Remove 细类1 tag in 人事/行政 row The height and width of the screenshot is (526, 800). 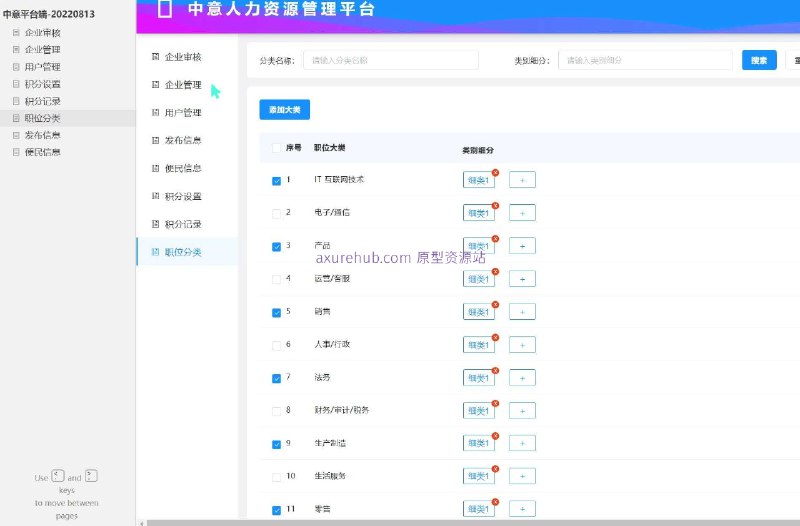click(x=495, y=337)
